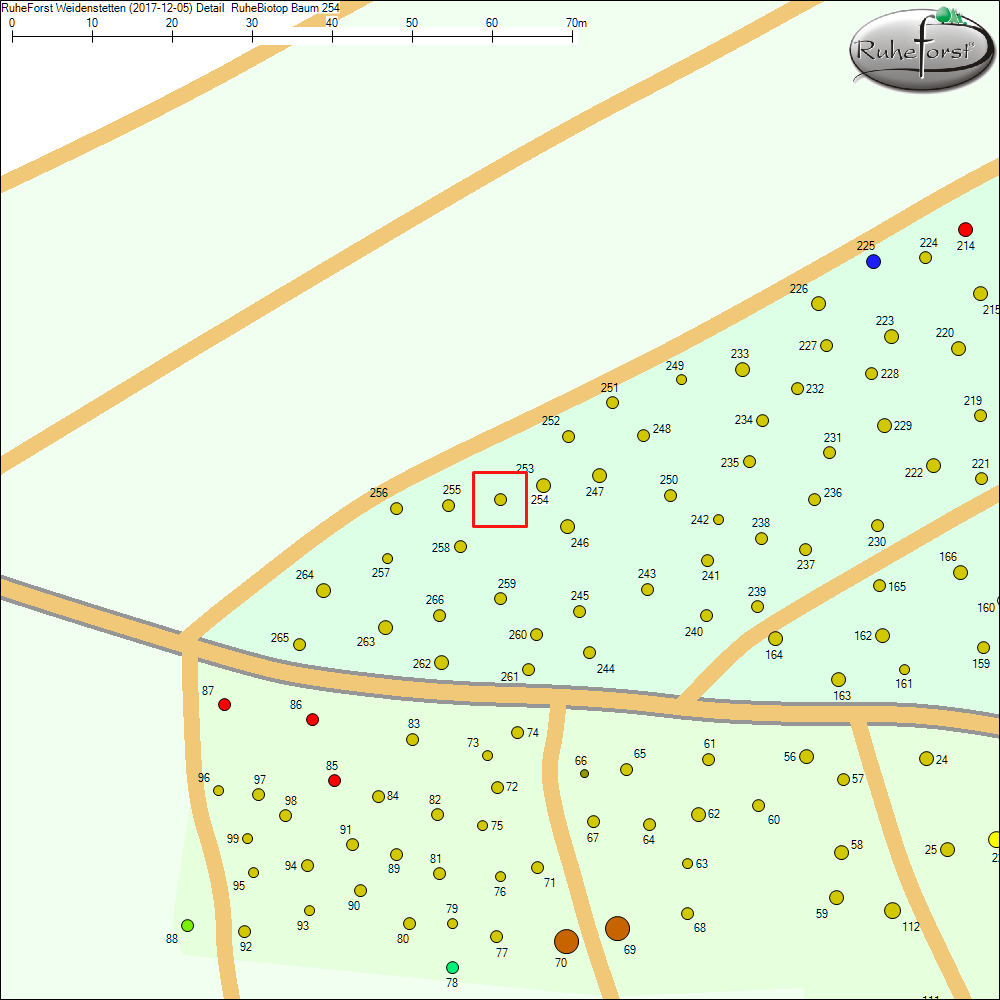
Task: Click the green tree marker 88
Action: 189,925
